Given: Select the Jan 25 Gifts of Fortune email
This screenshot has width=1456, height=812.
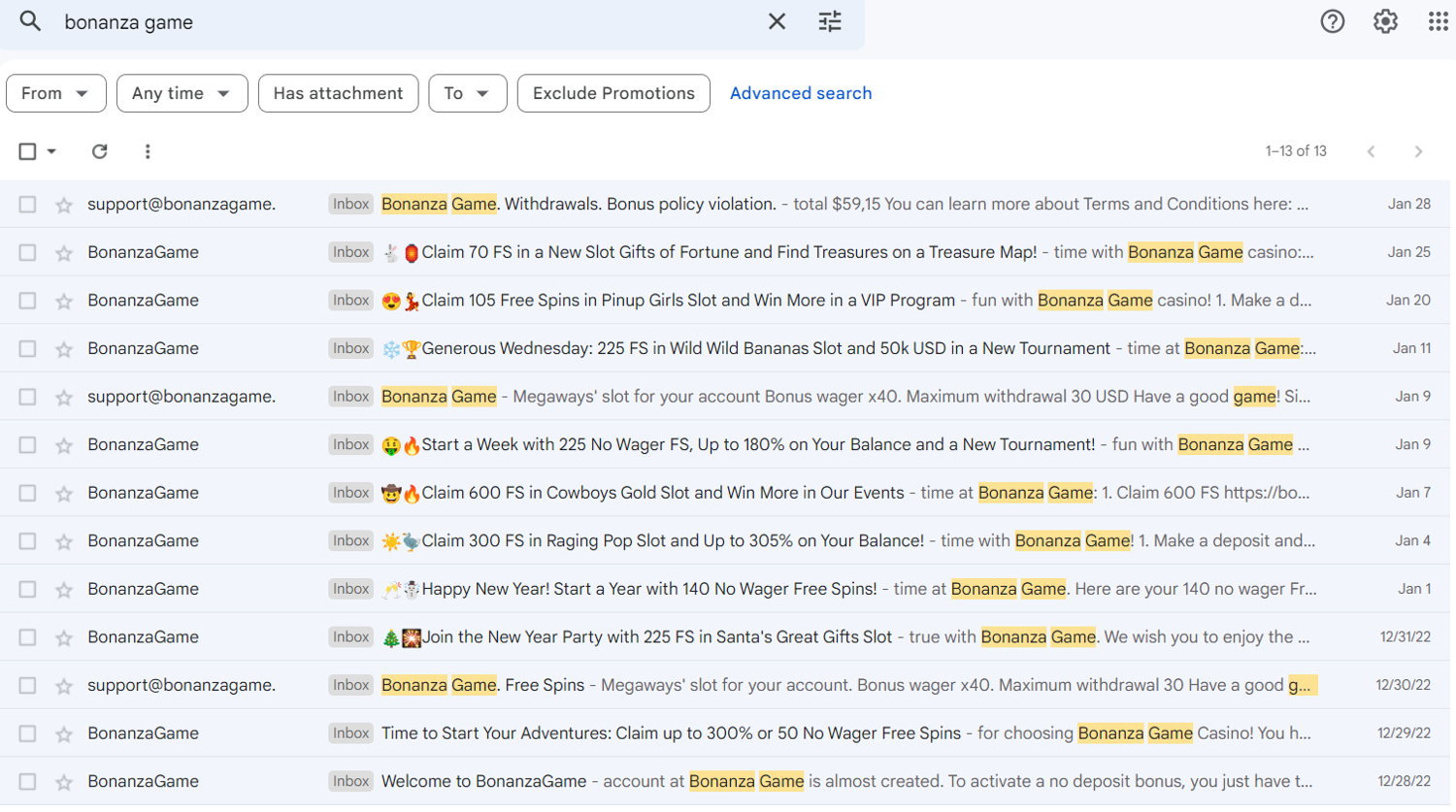Looking at the screenshot, I should [27, 252].
